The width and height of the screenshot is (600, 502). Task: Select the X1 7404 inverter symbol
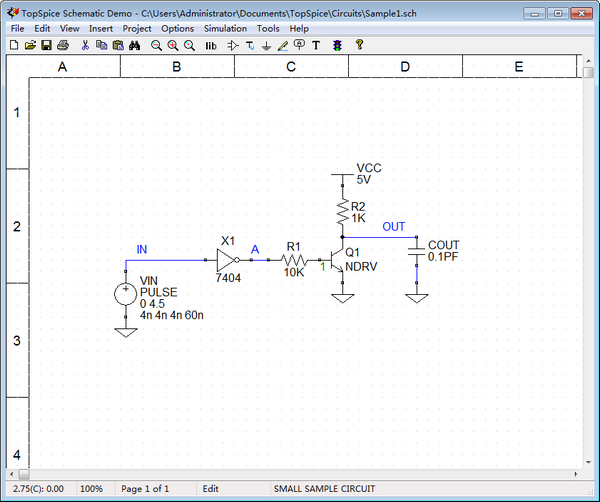228,260
